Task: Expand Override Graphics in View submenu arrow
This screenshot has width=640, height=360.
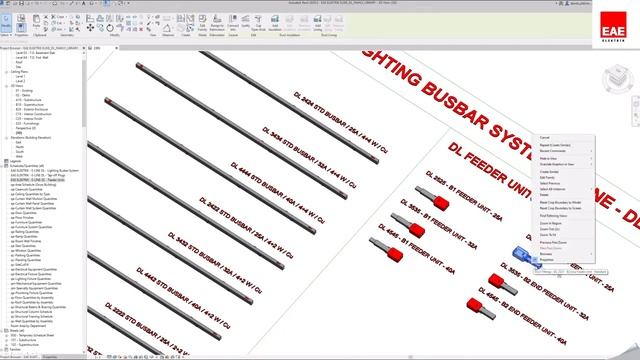Action: point(591,164)
